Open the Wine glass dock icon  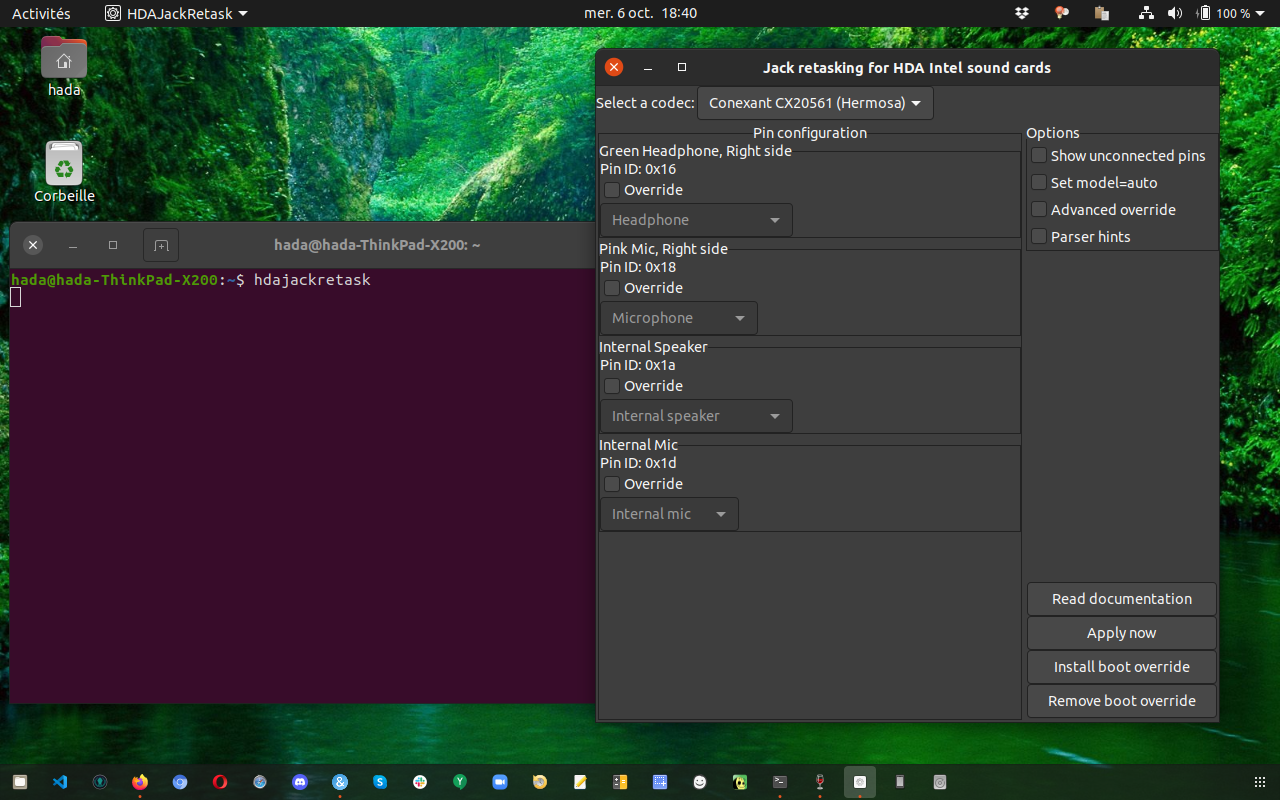pyautogui.click(x=820, y=782)
